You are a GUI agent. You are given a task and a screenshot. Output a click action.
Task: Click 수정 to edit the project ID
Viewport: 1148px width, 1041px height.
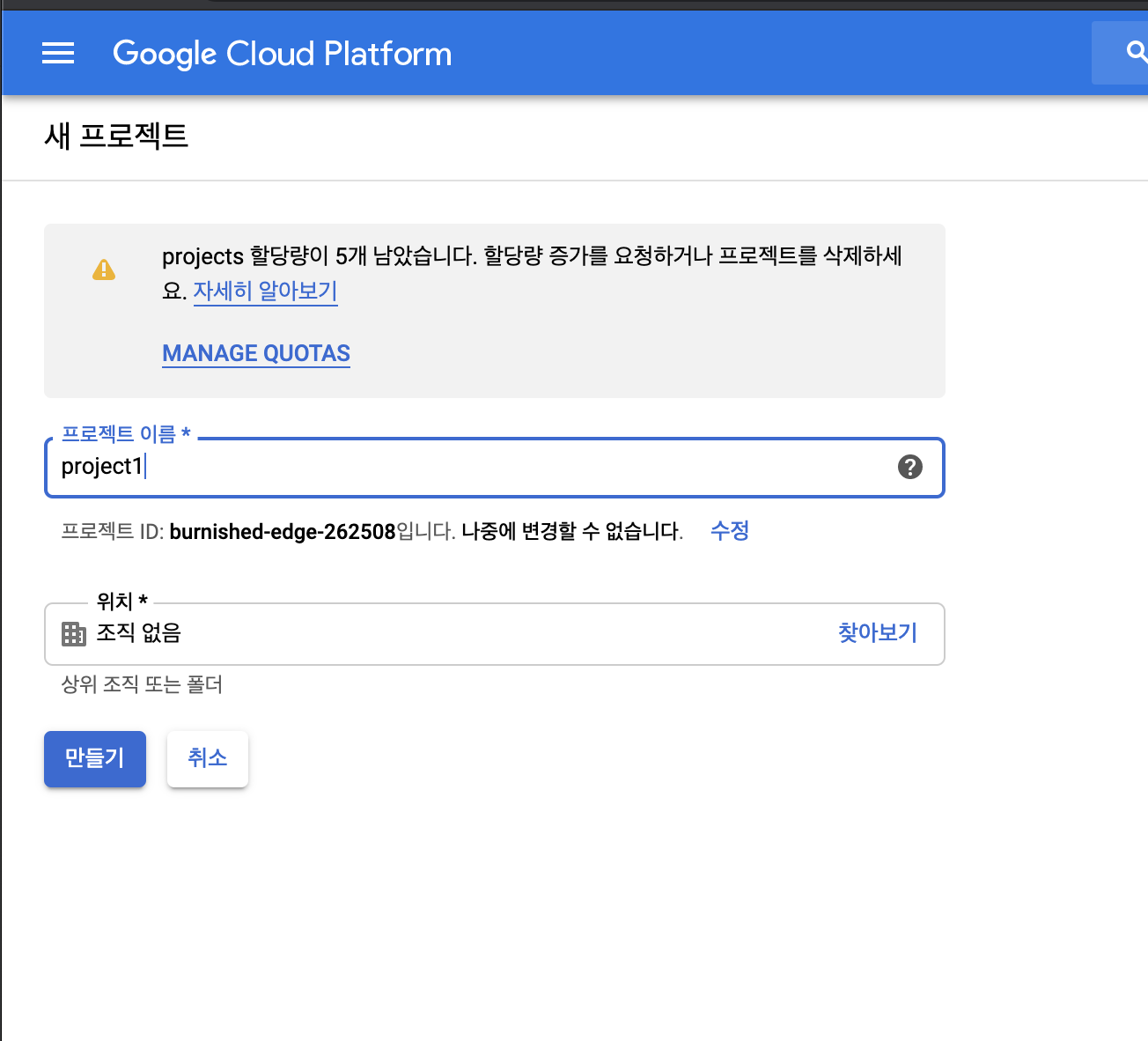coord(730,531)
